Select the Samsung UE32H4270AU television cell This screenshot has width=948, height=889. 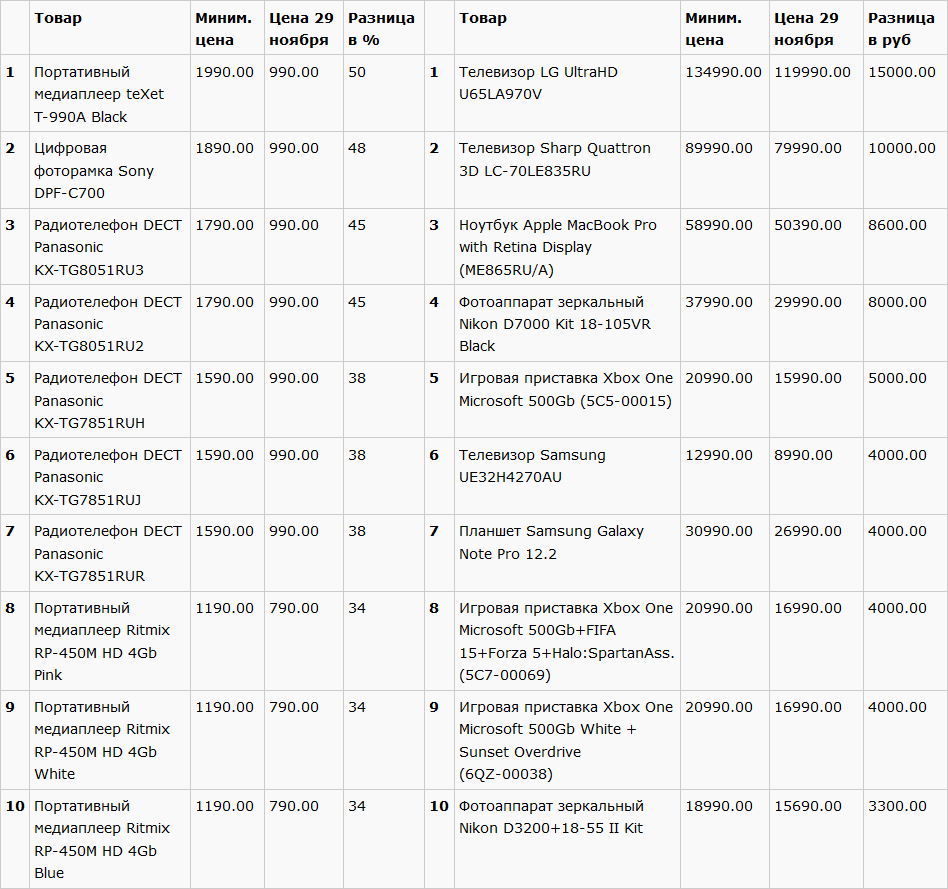(x=532, y=466)
